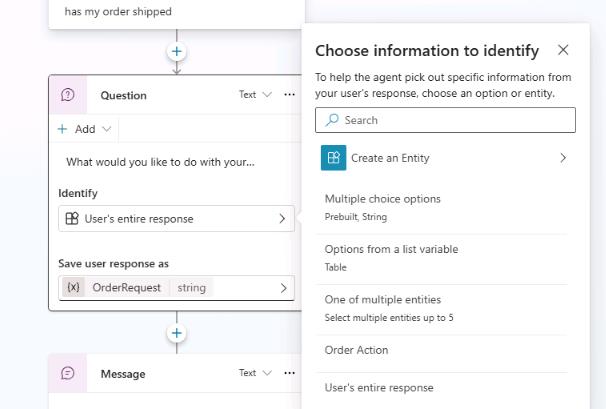The image size is (606, 409).
Task: Open the Identify entity selector
Action: point(176,218)
